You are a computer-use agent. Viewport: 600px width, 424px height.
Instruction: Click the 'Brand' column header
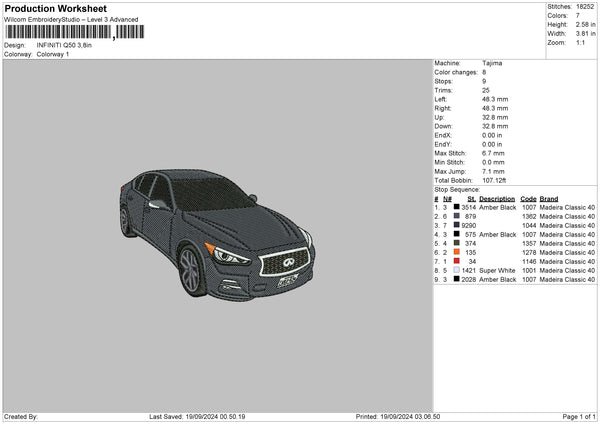click(x=549, y=199)
